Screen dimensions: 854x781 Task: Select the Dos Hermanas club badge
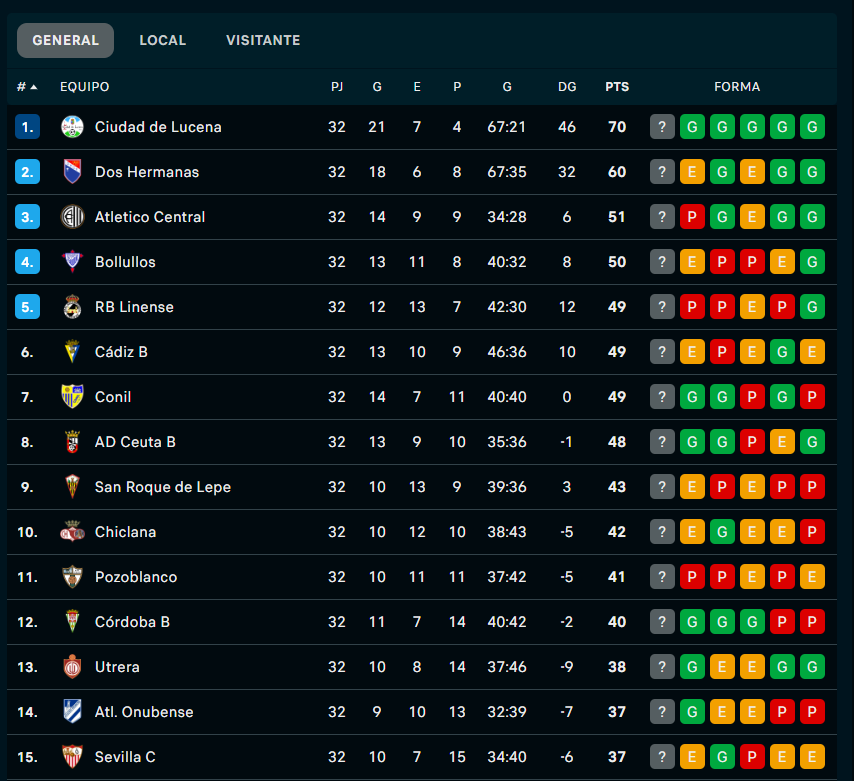click(72, 171)
